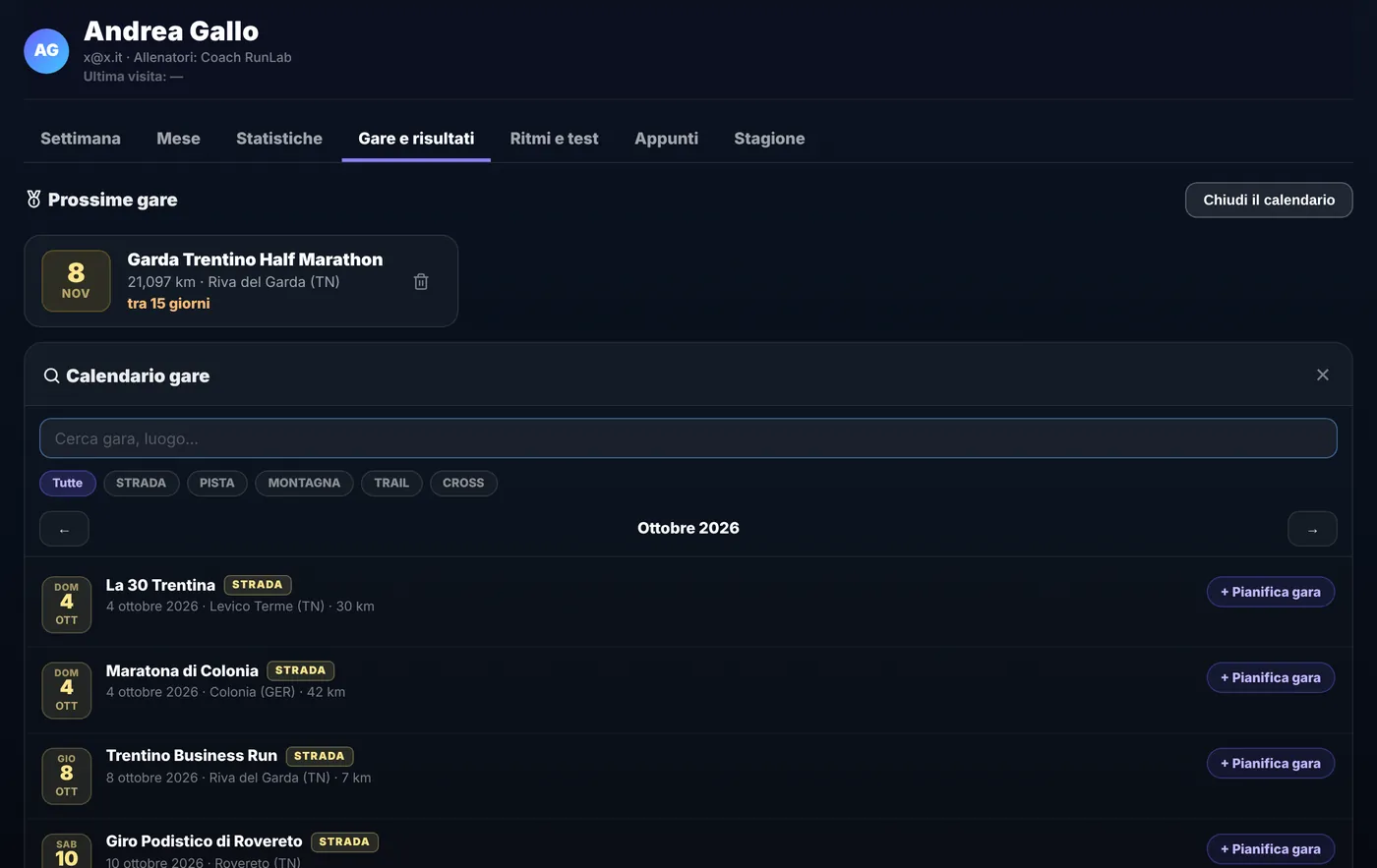Go to the Stagione tab

[x=769, y=139]
